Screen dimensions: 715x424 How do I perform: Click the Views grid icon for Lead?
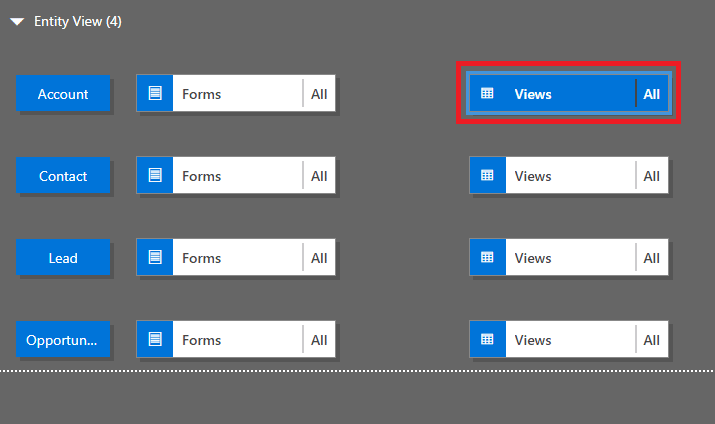pyautogui.click(x=487, y=258)
